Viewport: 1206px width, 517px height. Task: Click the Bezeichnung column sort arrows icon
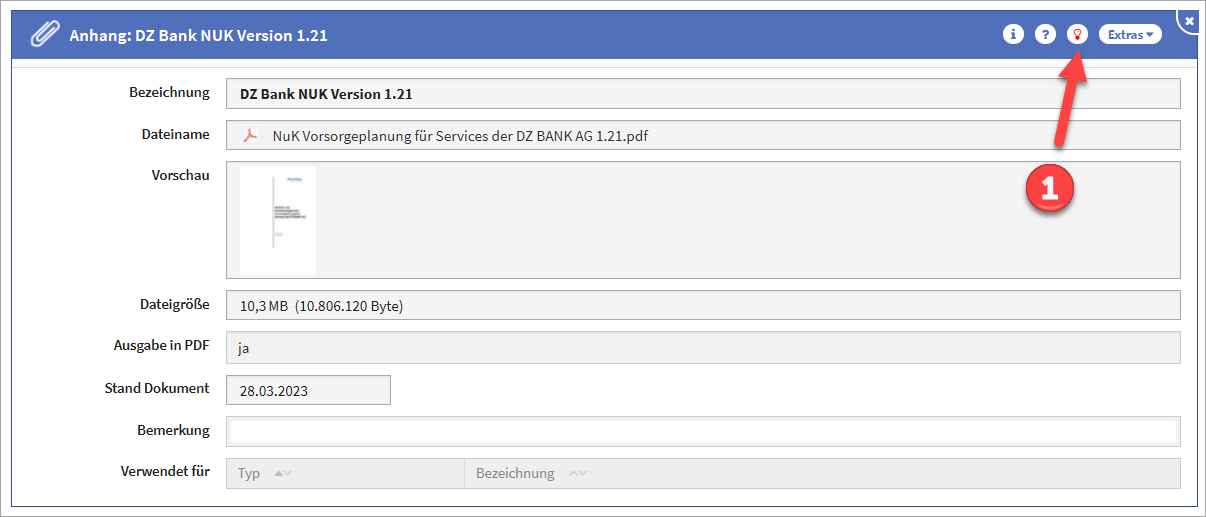[x=578, y=473]
